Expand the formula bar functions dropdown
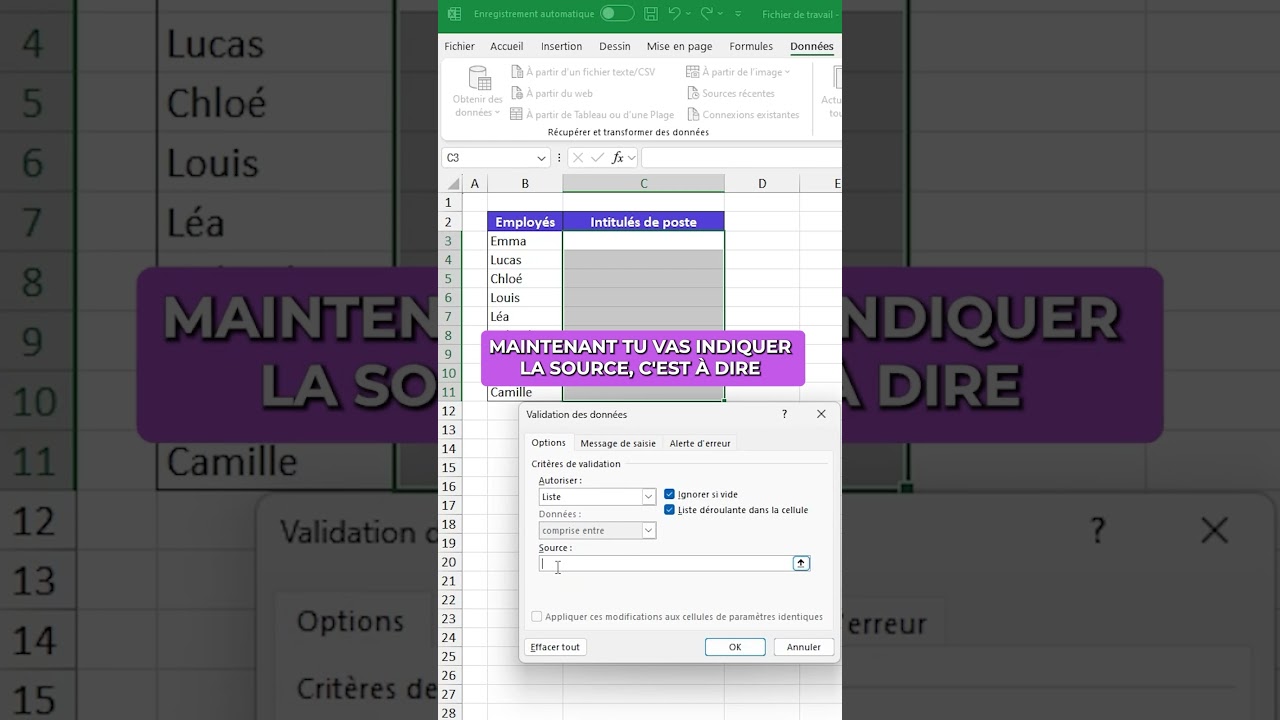Screen dimensions: 1280x720 (632, 158)
